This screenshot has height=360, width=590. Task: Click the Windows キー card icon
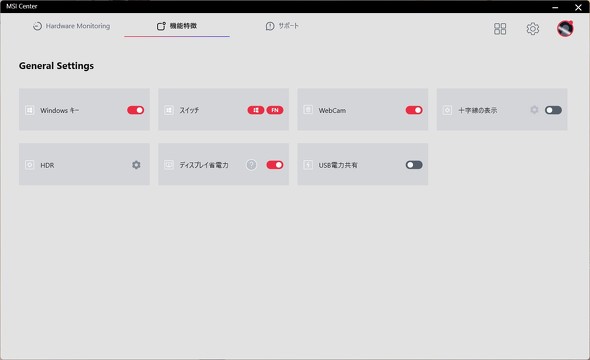29,110
